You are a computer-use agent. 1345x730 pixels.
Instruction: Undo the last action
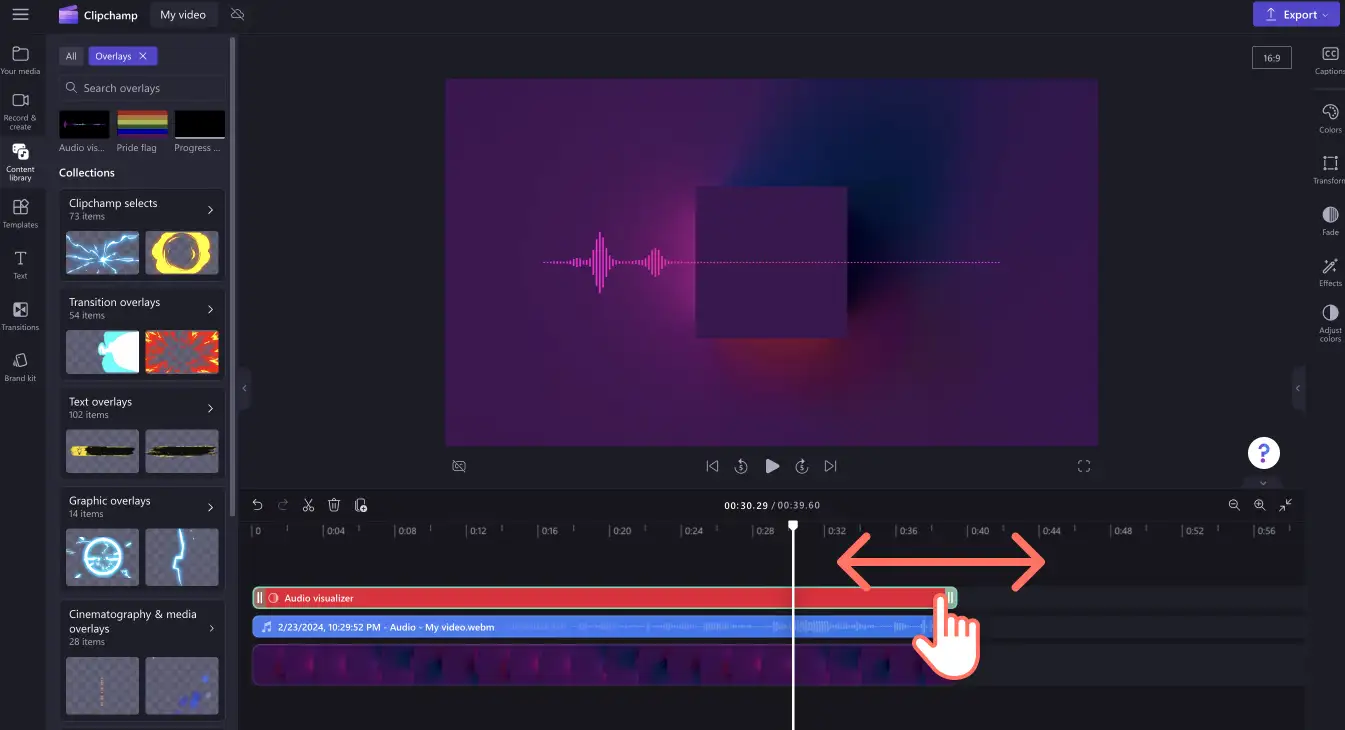257,505
